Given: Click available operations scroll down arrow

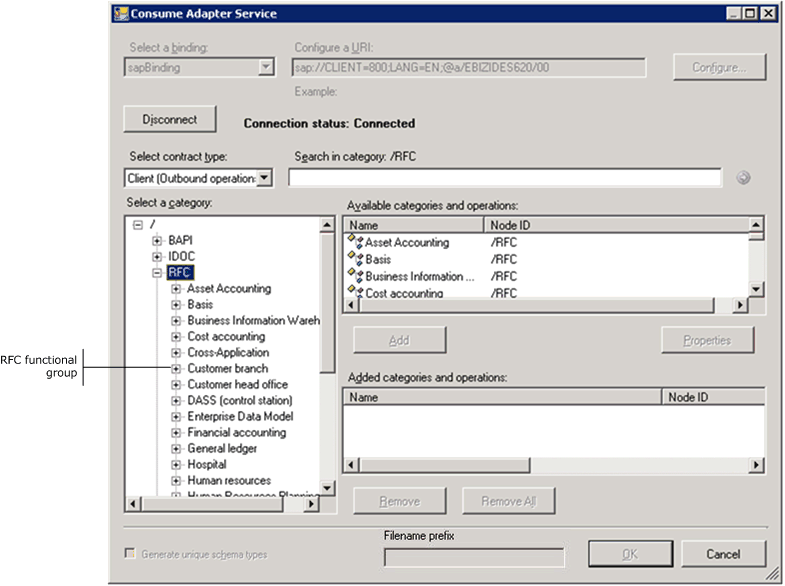Looking at the screenshot, I should [x=756, y=289].
